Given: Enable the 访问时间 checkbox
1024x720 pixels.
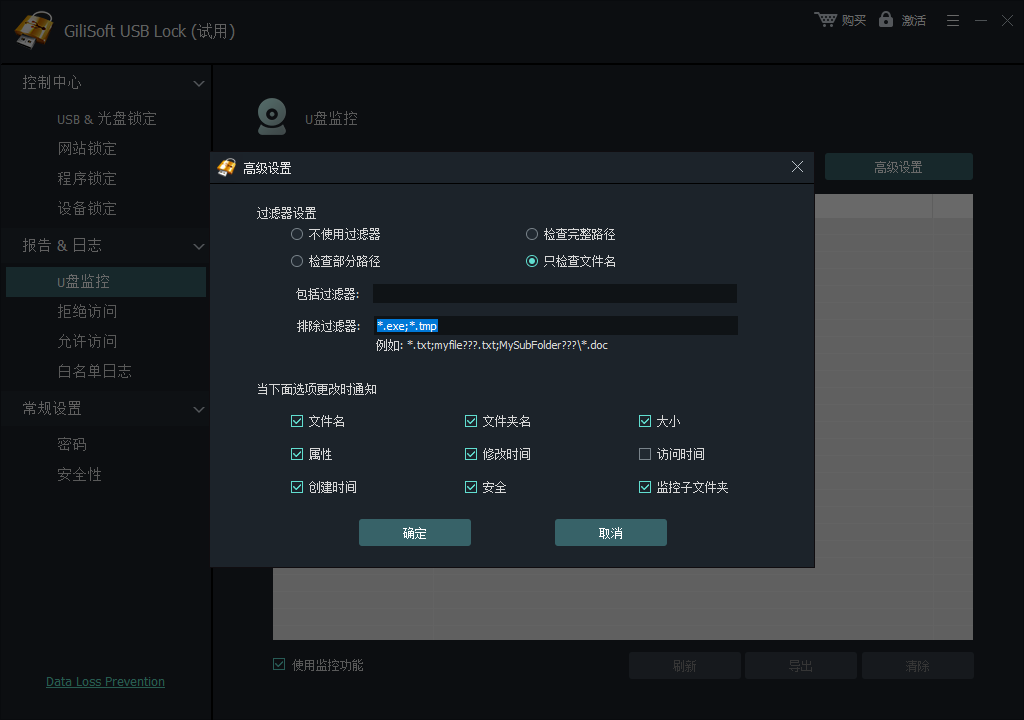Looking at the screenshot, I should coord(645,454).
